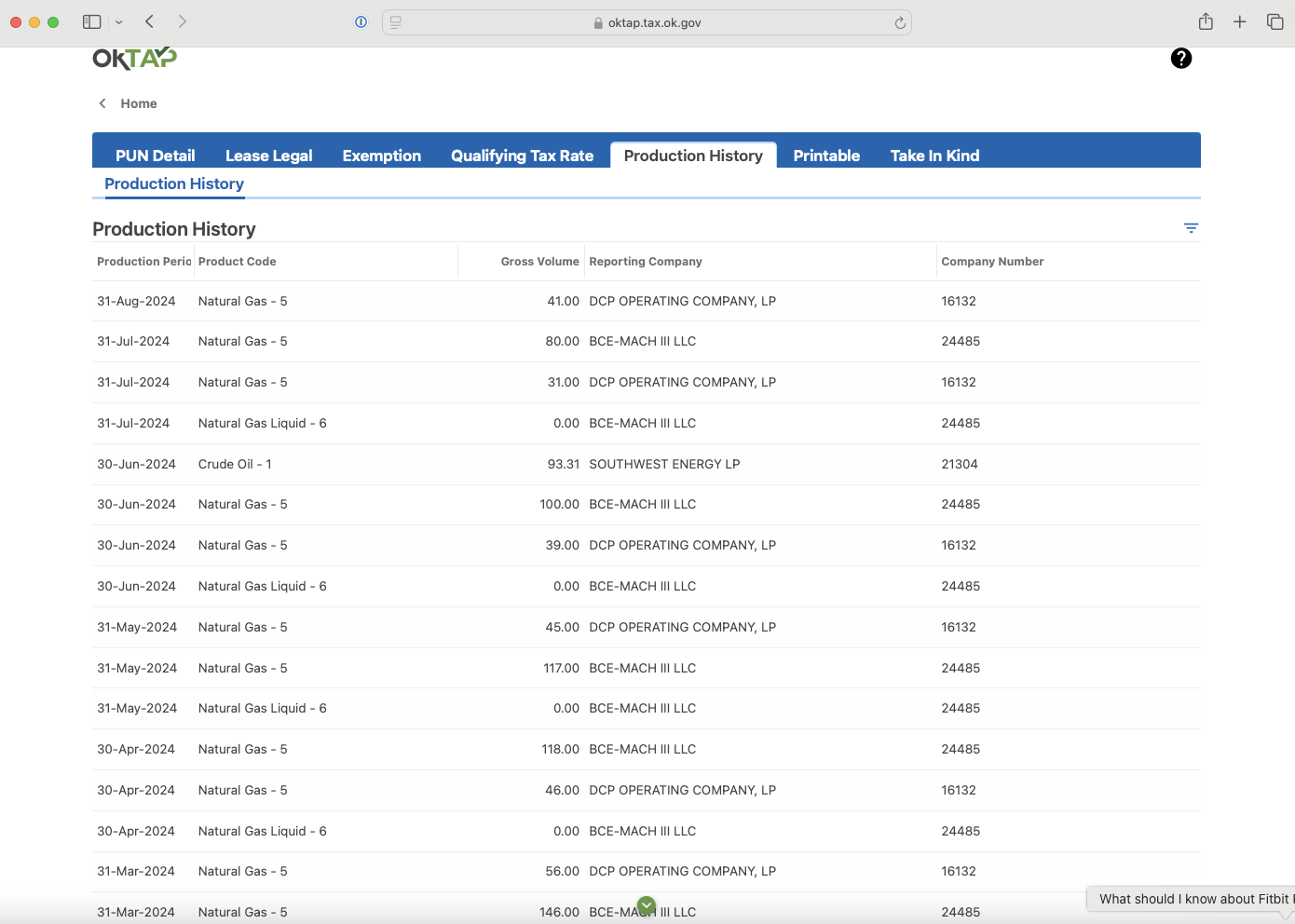Click the reader view icon in address bar
Screen dimensions: 1295x924
click(x=395, y=22)
